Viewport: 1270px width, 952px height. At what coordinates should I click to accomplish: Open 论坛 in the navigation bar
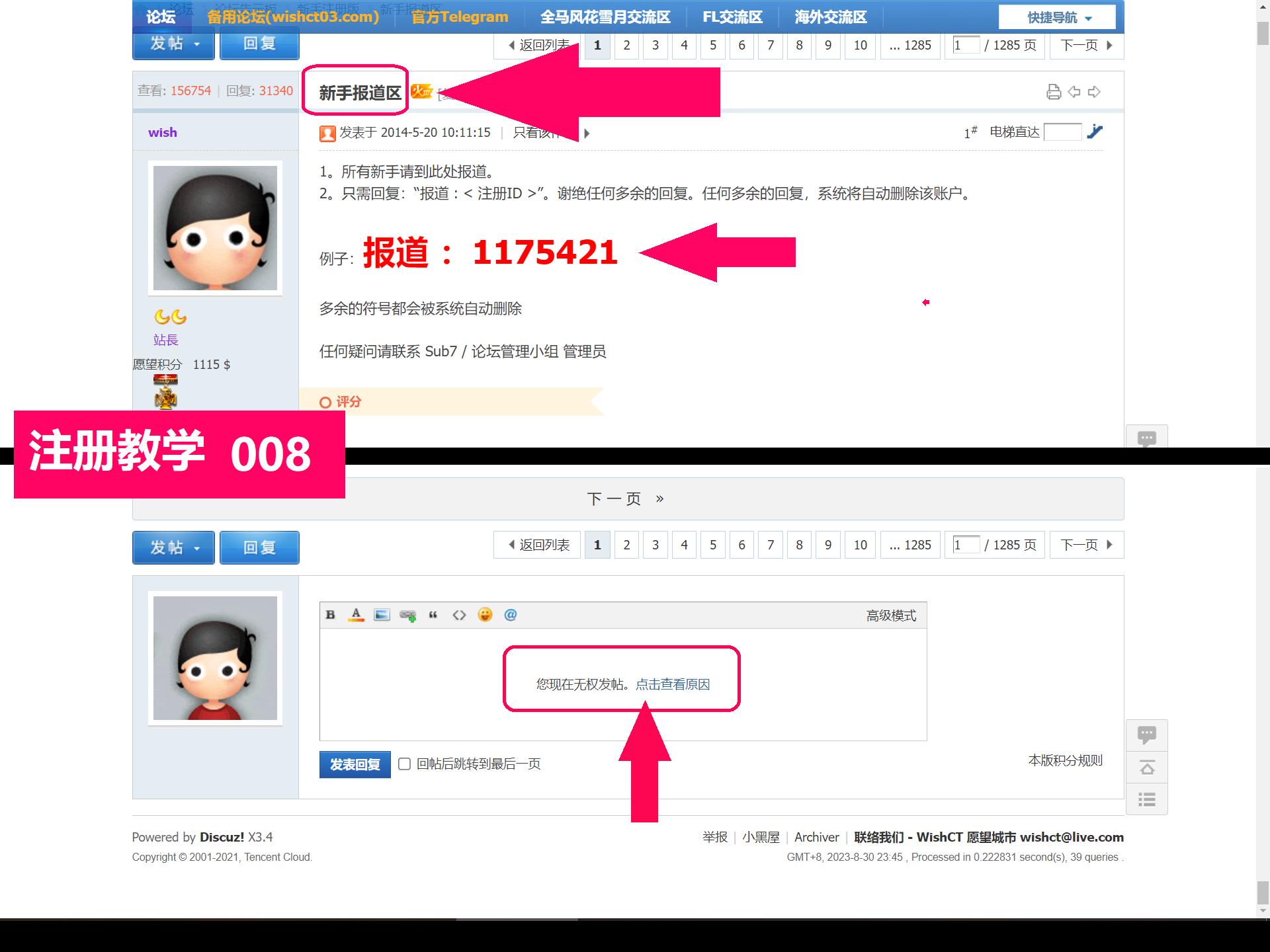tap(161, 17)
